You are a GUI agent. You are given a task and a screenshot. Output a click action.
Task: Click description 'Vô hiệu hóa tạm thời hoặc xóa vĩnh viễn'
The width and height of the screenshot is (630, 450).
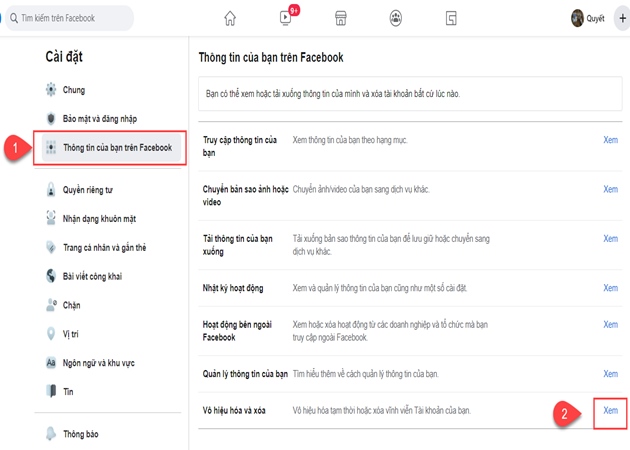point(381,410)
